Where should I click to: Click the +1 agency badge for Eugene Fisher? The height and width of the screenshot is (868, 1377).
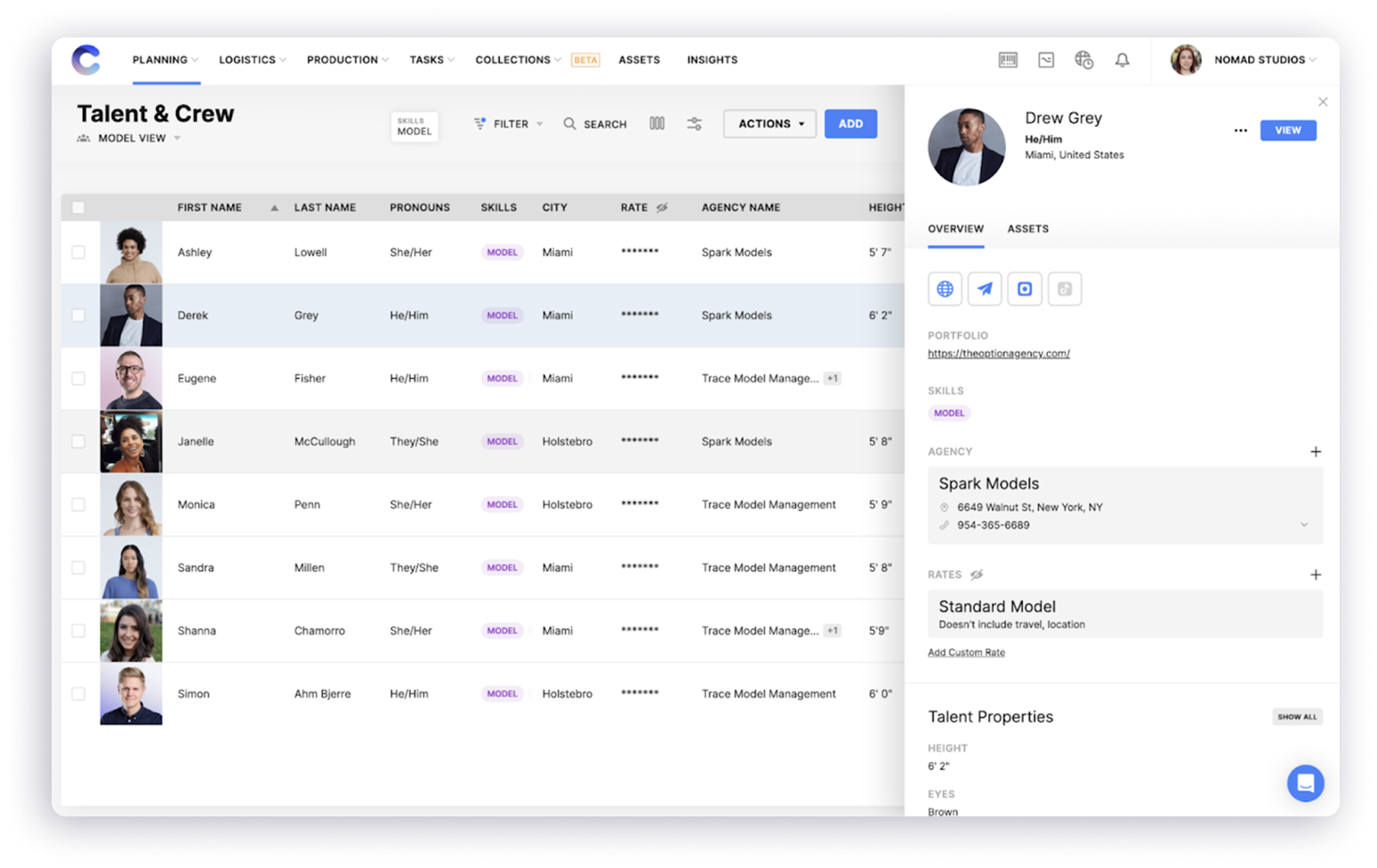pyautogui.click(x=833, y=378)
